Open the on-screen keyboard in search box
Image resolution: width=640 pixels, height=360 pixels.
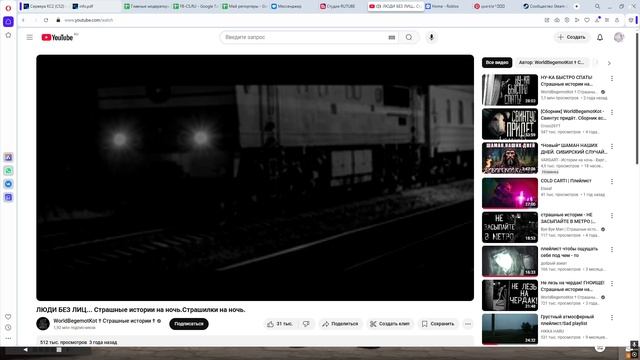[392, 37]
